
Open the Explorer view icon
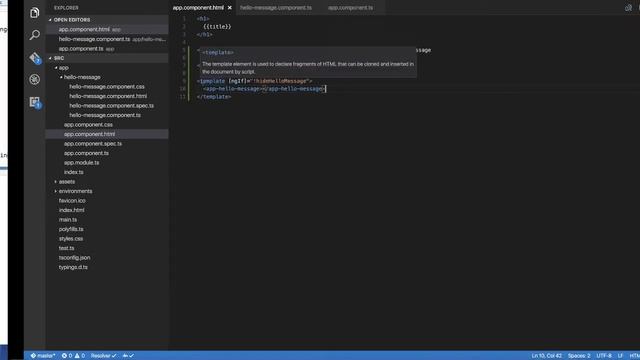coord(35,13)
